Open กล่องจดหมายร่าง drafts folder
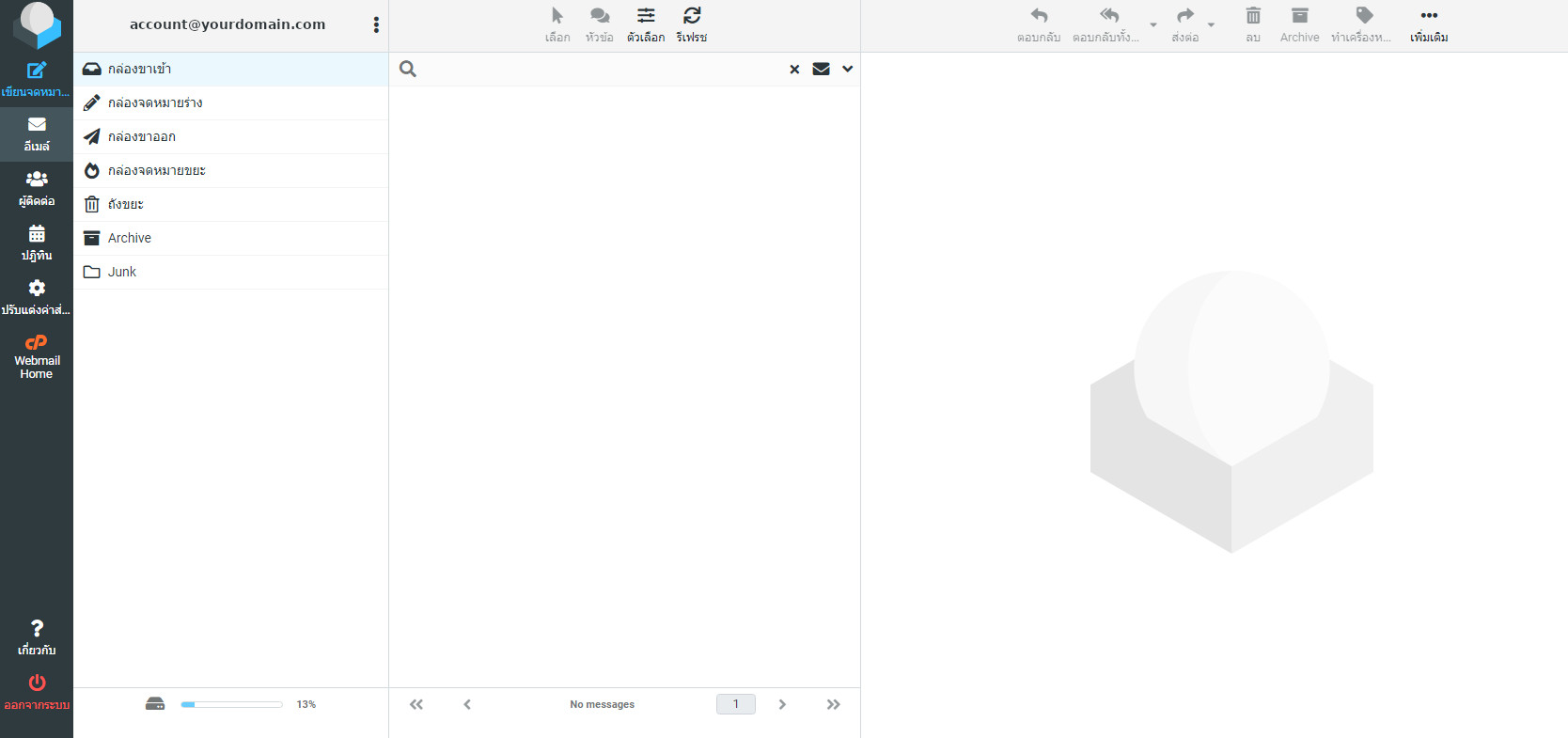1568x738 pixels. pyautogui.click(x=231, y=102)
